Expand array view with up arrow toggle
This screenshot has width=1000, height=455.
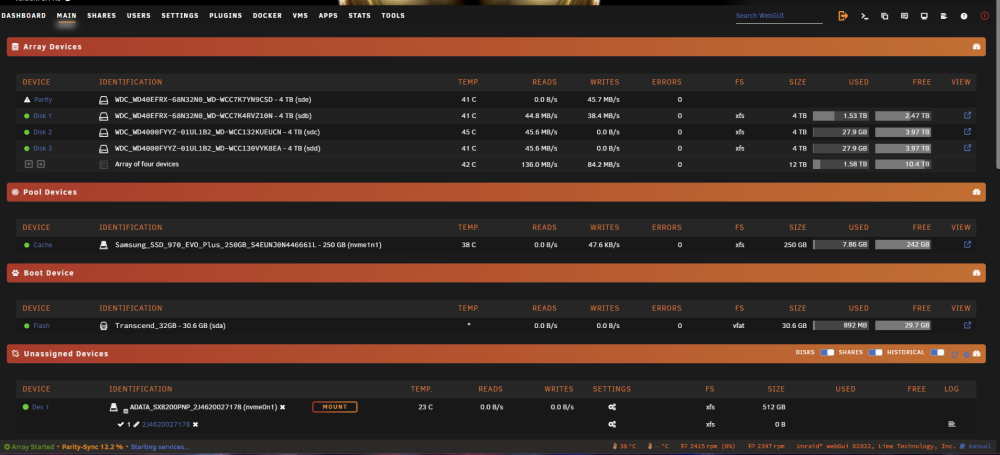[41, 164]
